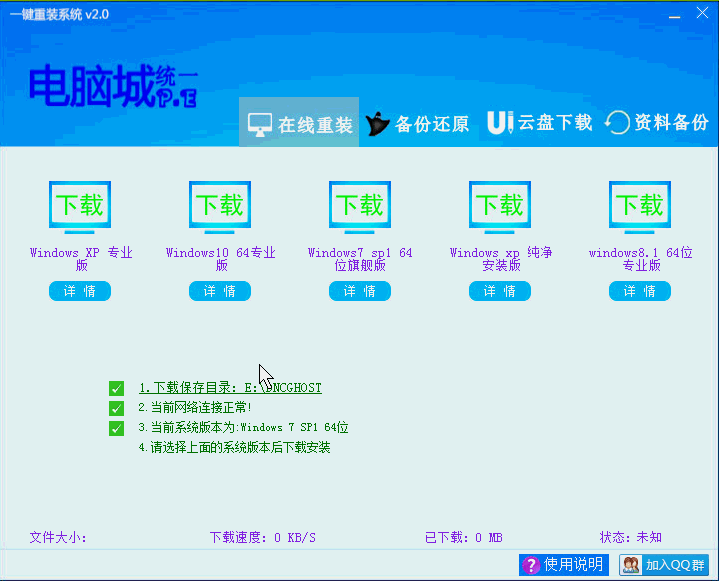719x581 pixels.
Task: Open the 下载保存目录 E:\DNCGHOST link
Action: click(230, 388)
